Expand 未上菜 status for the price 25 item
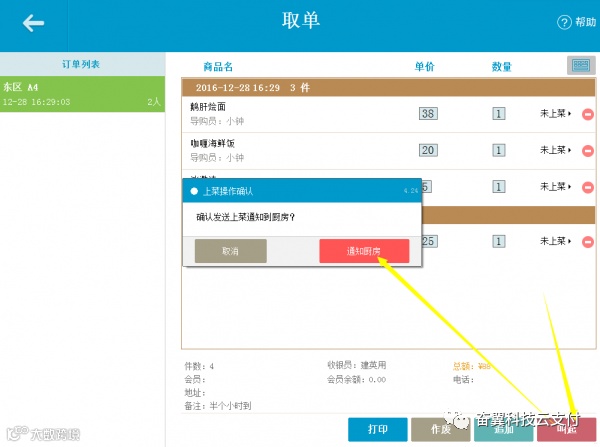Viewport: 600px width, 447px height. [x=555, y=241]
